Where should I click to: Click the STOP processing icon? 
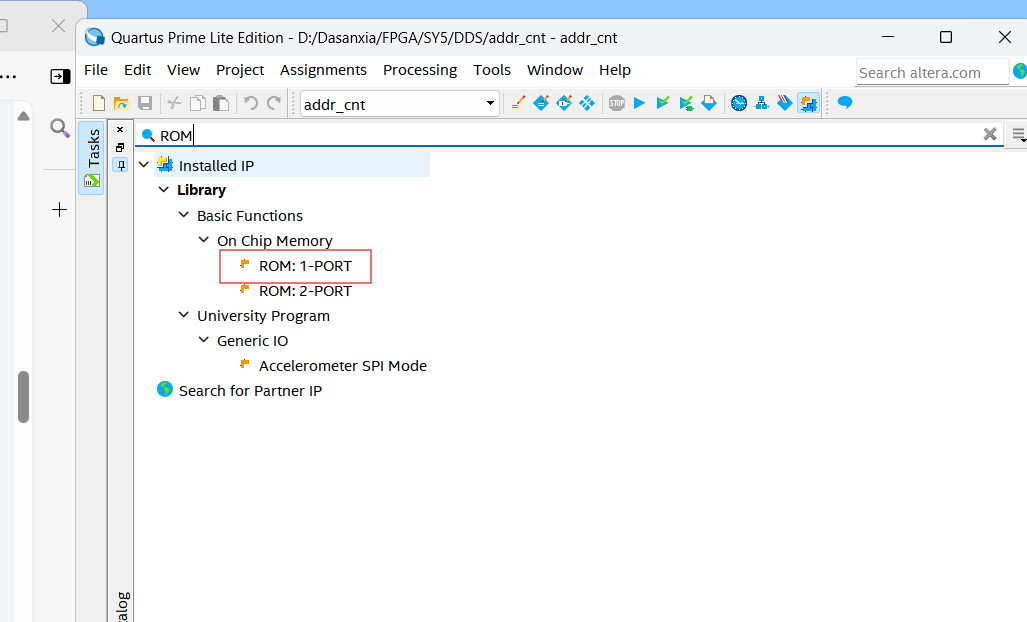point(616,103)
